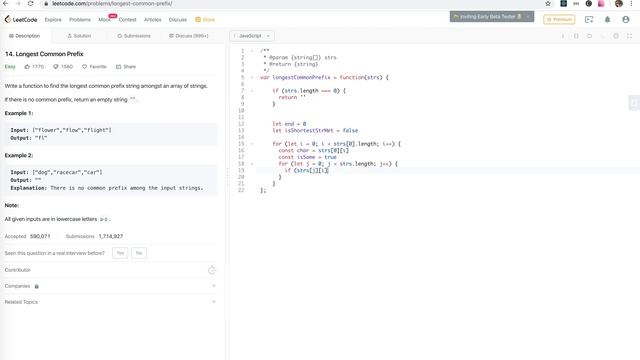This screenshot has height=360, width=640.
Task: Expand the Companies section
Action: coord(213,286)
